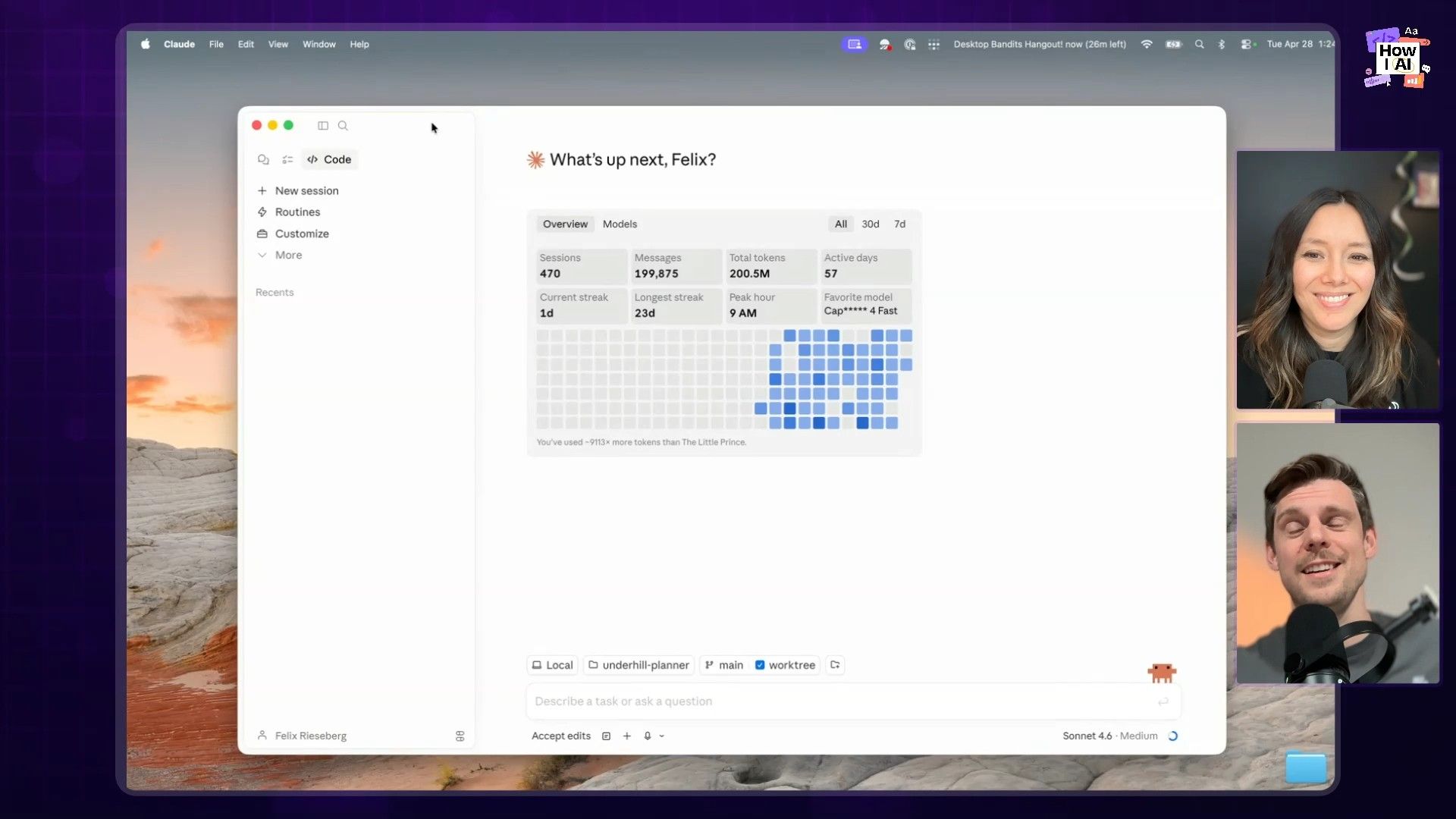Click the plus attach icon below input
The image size is (1456, 819).
pos(627,736)
